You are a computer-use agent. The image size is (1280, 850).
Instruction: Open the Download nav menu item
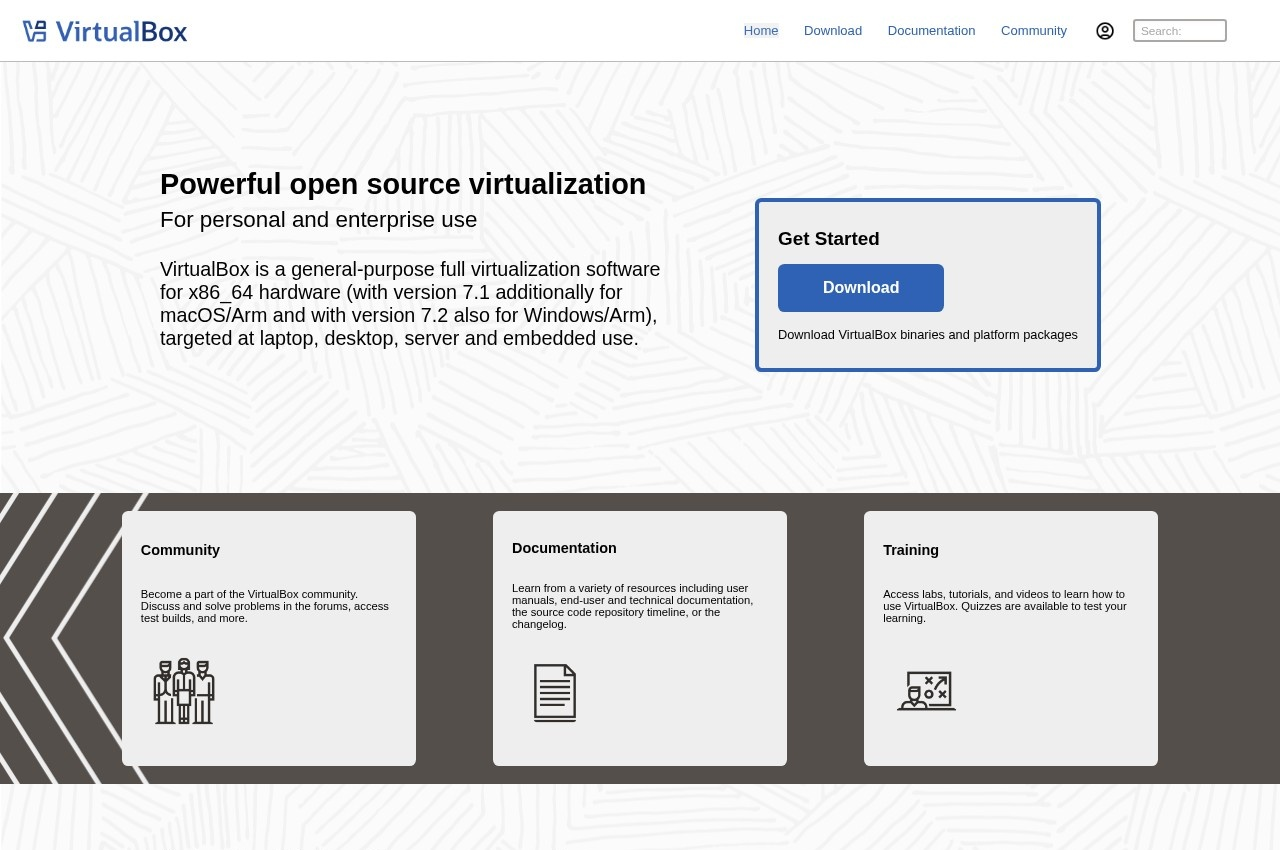coord(833,31)
